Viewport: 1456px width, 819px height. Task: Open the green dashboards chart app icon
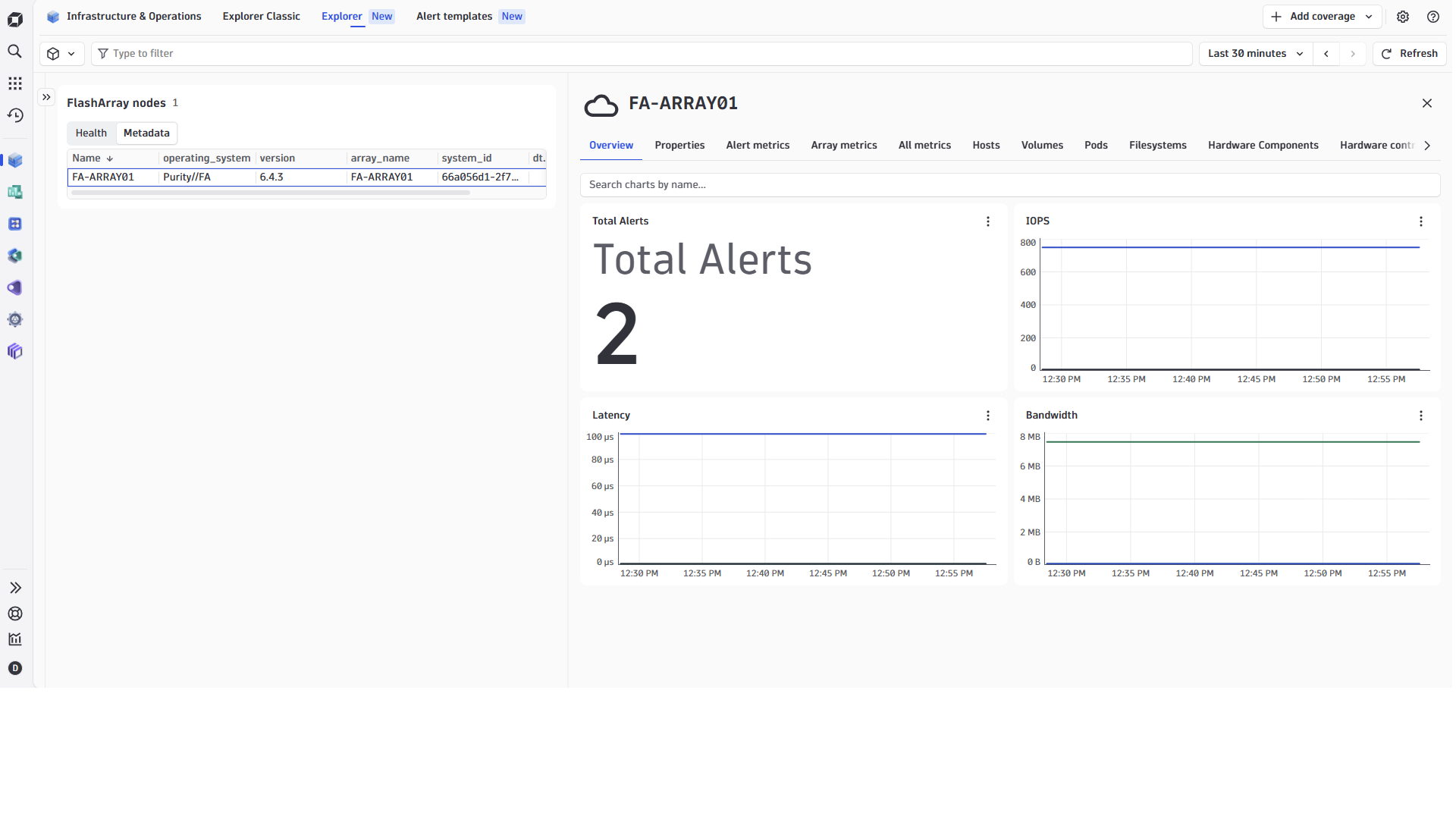pos(15,193)
